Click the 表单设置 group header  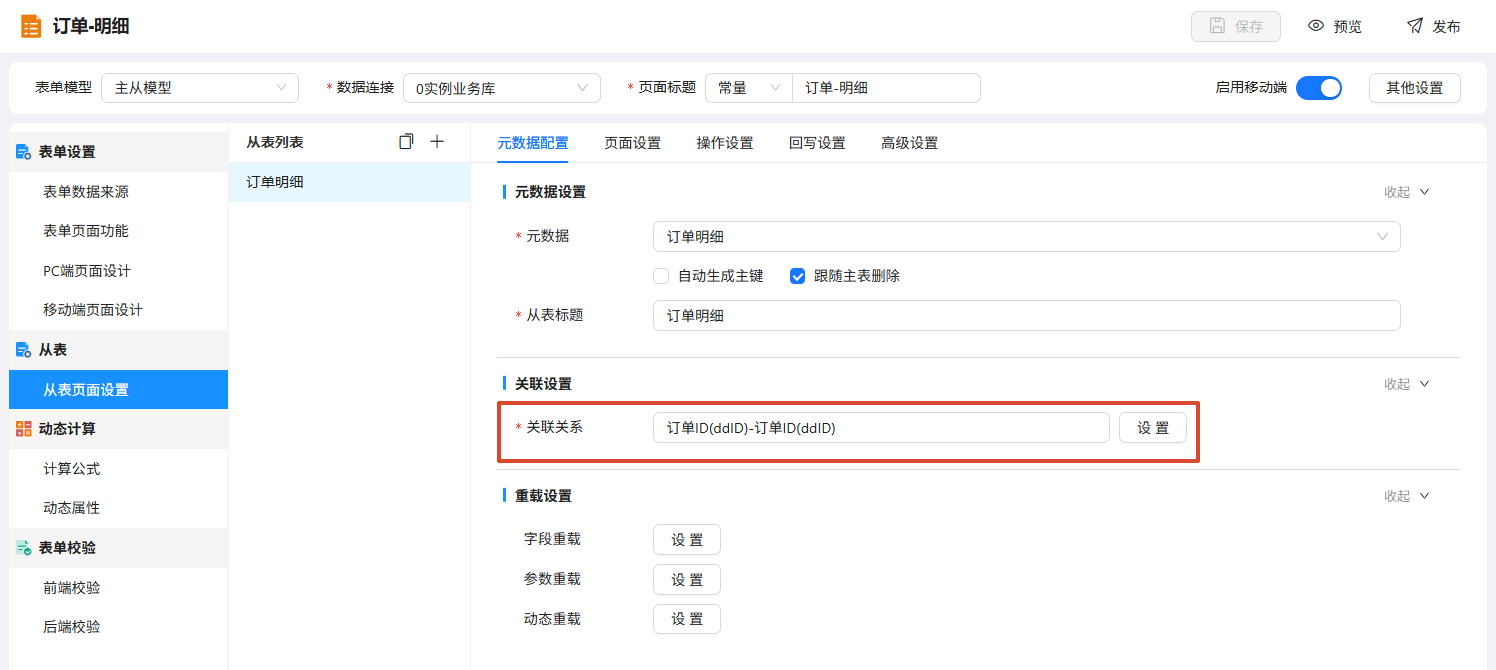pos(118,152)
